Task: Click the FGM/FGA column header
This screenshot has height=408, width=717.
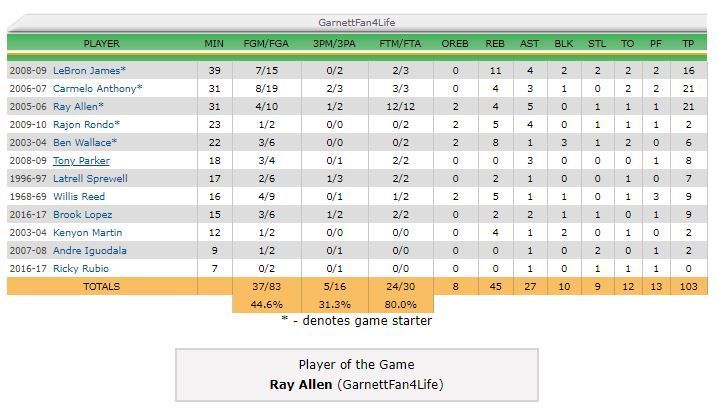Action: pyautogui.click(x=266, y=43)
